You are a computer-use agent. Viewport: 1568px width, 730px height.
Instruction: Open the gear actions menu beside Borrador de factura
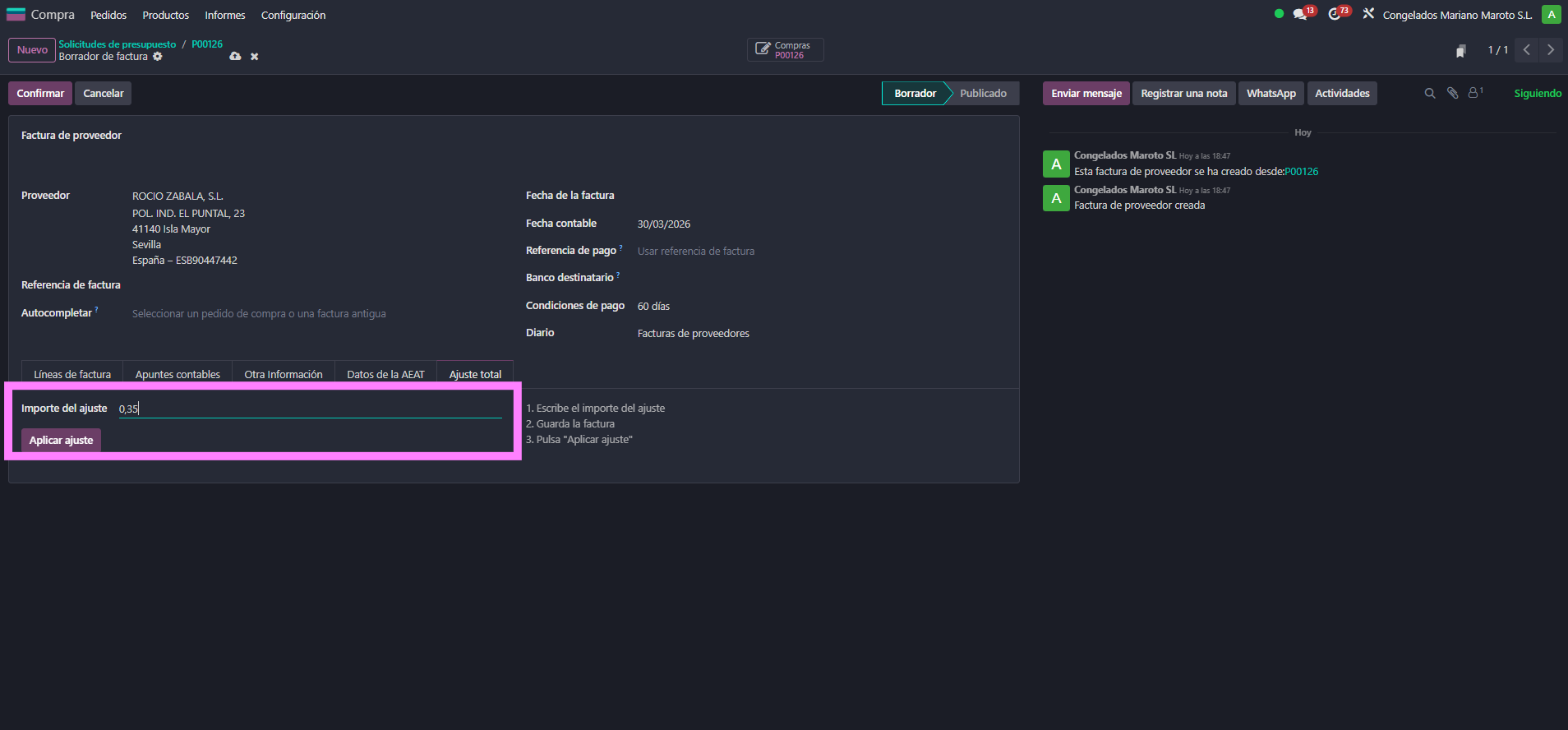[158, 57]
